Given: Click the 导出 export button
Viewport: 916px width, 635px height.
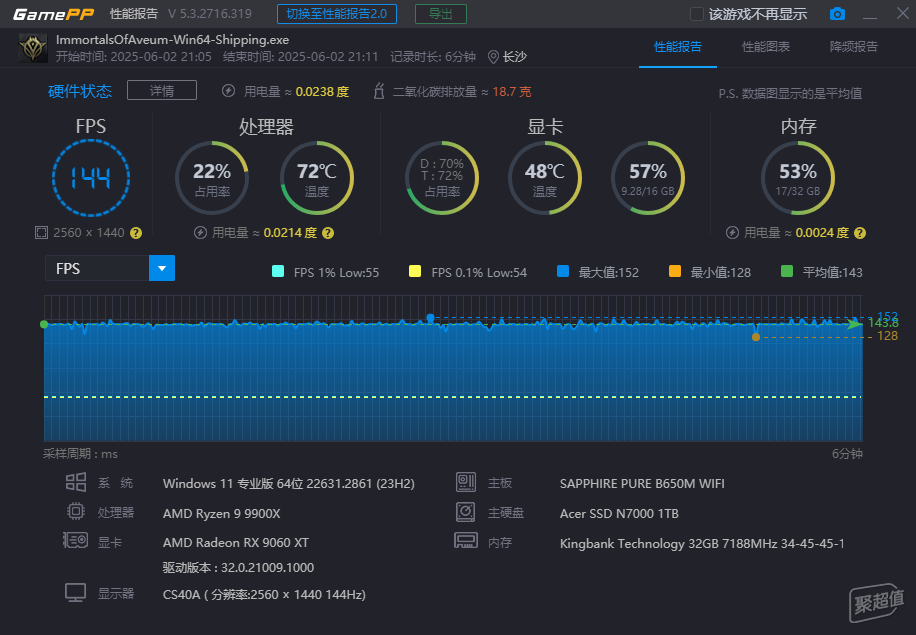Looking at the screenshot, I should point(440,14).
